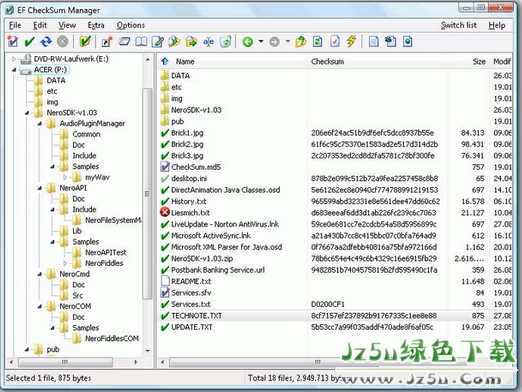Image resolution: width=522 pixels, height=392 pixels.
Task: Open the Forward button history dropdown arrow
Action: tap(288, 41)
